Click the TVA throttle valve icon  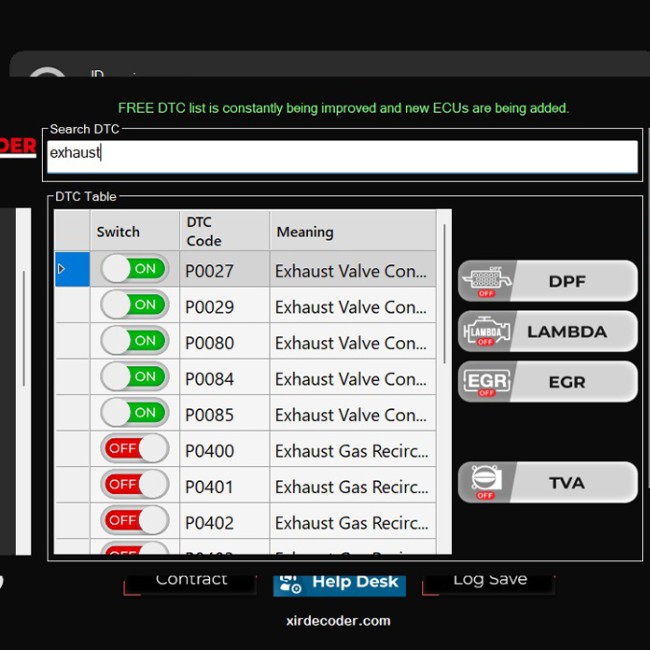point(487,483)
